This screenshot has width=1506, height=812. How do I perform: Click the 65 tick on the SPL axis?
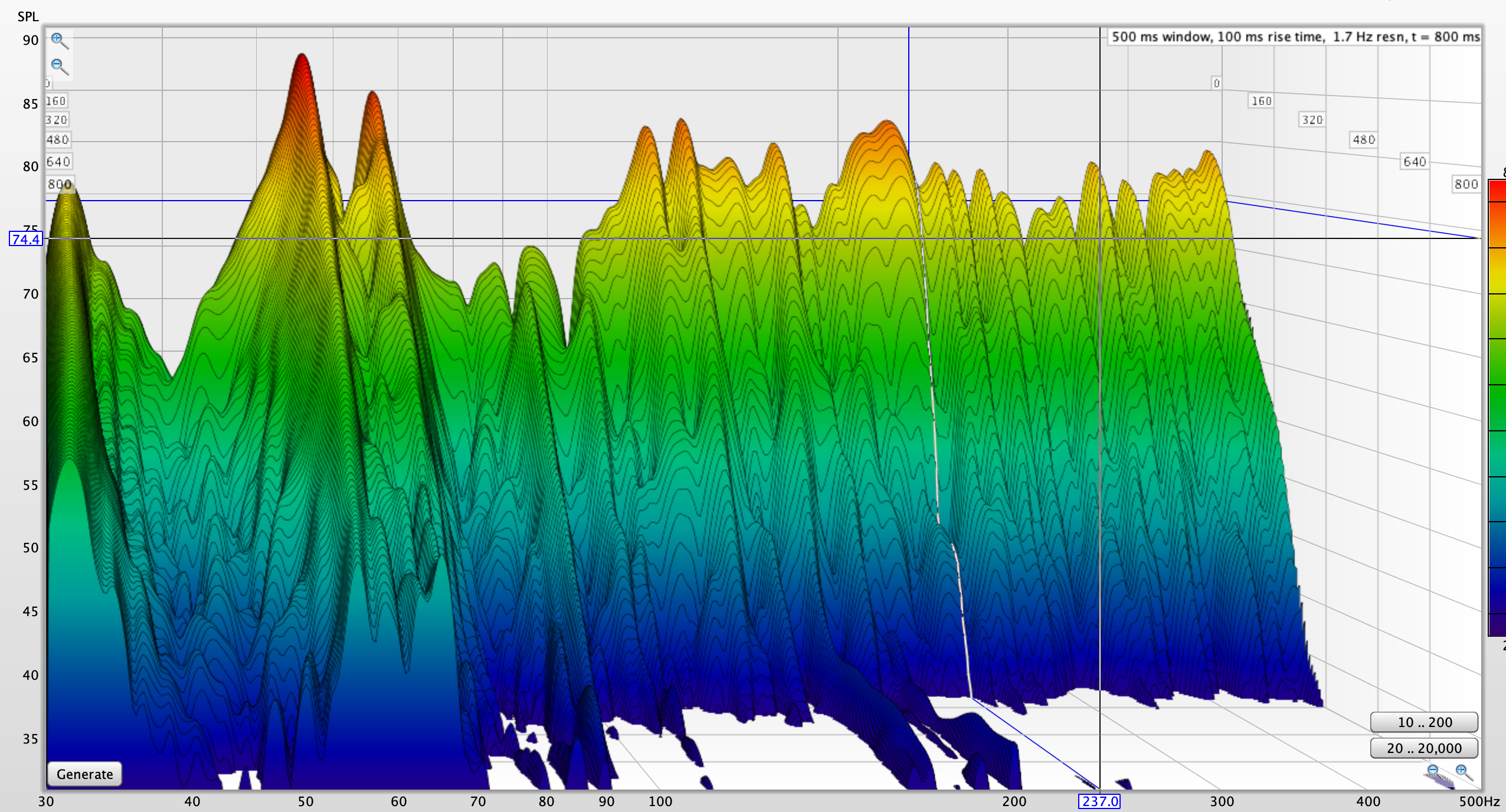pos(30,358)
